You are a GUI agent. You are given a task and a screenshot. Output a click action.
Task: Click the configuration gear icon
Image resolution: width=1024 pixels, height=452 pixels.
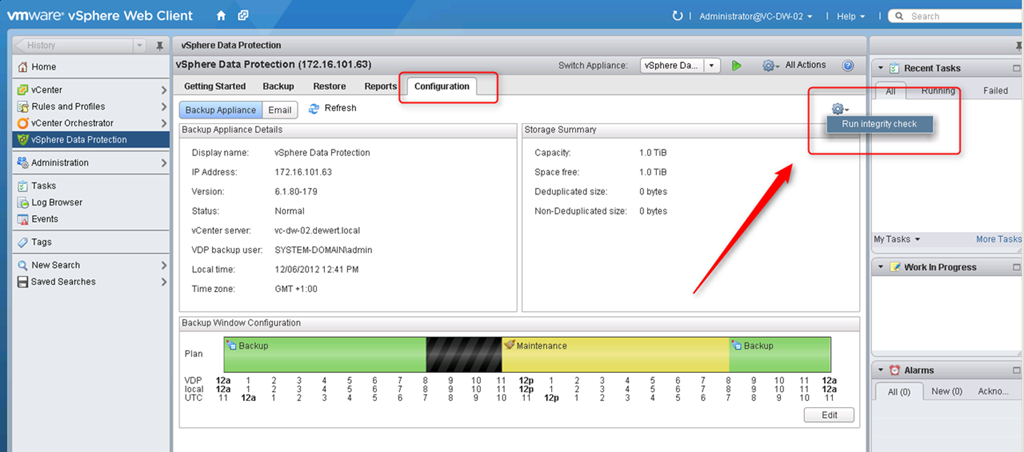click(x=839, y=109)
